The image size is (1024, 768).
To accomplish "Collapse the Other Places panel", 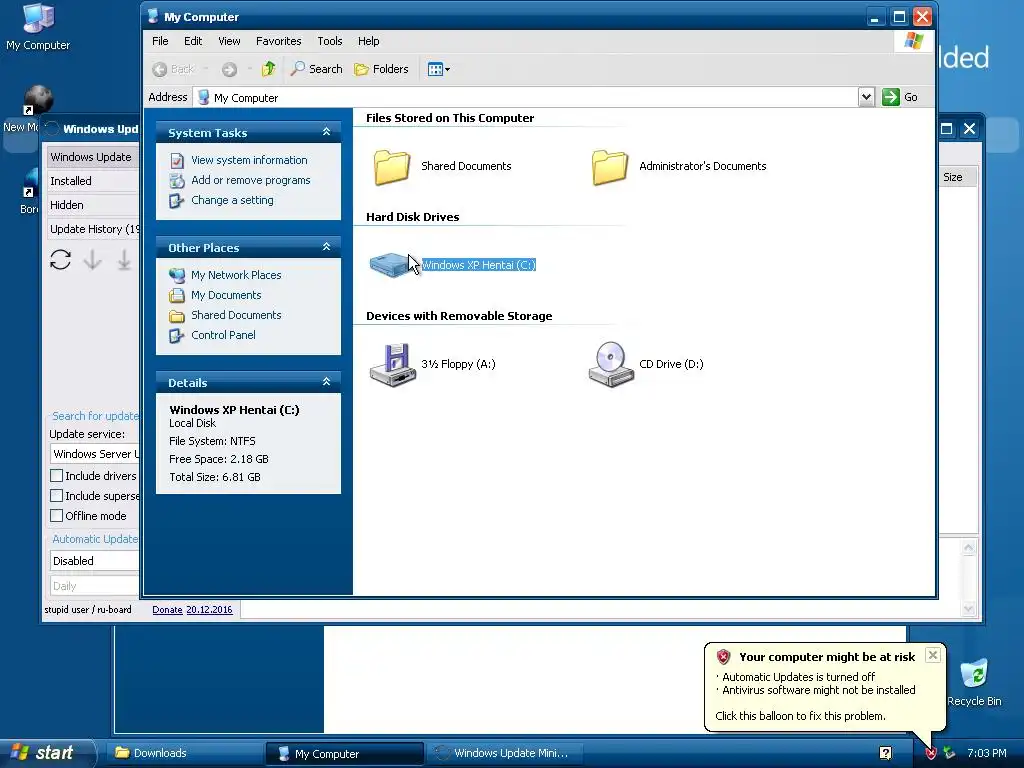I will pyautogui.click(x=327, y=247).
